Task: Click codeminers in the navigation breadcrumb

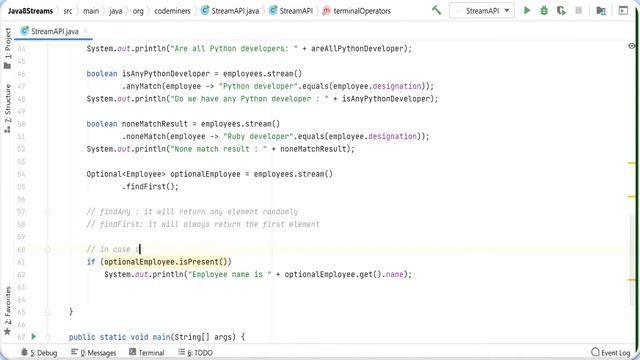Action: tap(172, 11)
